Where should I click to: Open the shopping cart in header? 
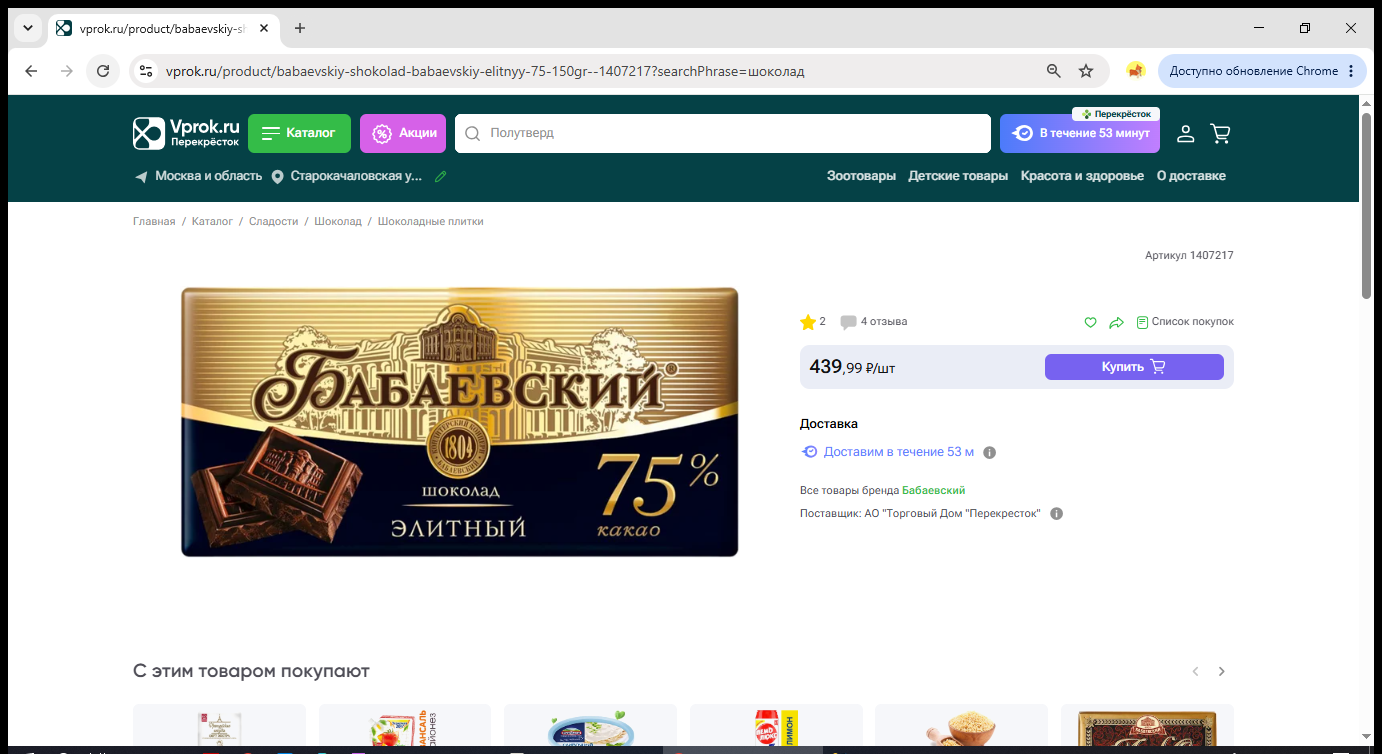[x=1220, y=133]
